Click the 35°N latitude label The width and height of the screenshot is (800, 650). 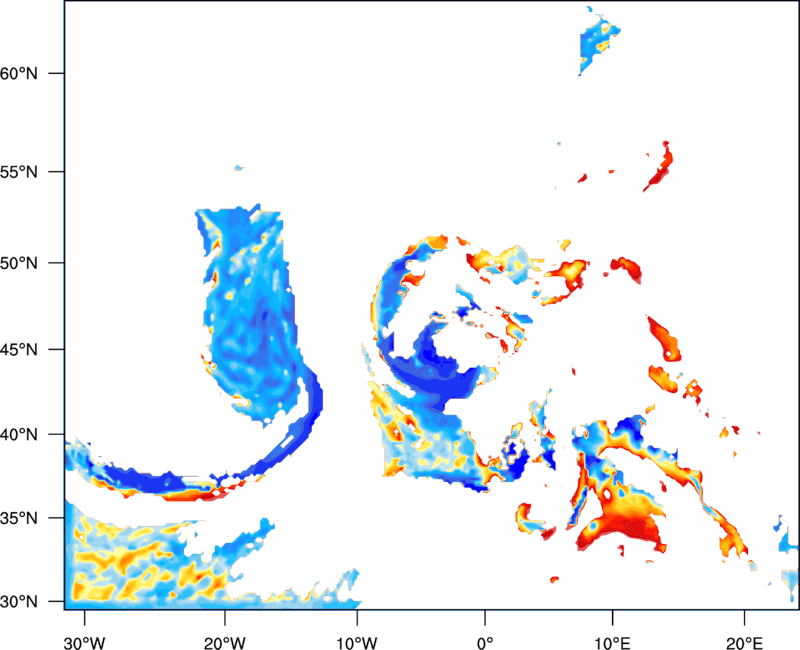[x=19, y=518]
